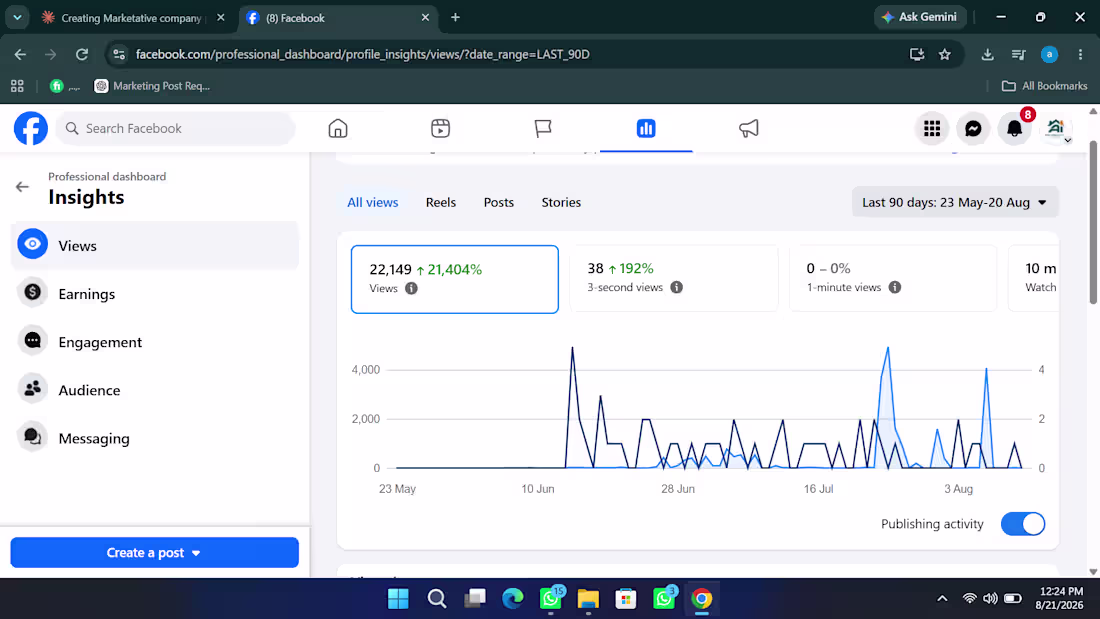The height and width of the screenshot is (619, 1100).
Task: Click the info icon beside 3-second views
Action: (676, 287)
